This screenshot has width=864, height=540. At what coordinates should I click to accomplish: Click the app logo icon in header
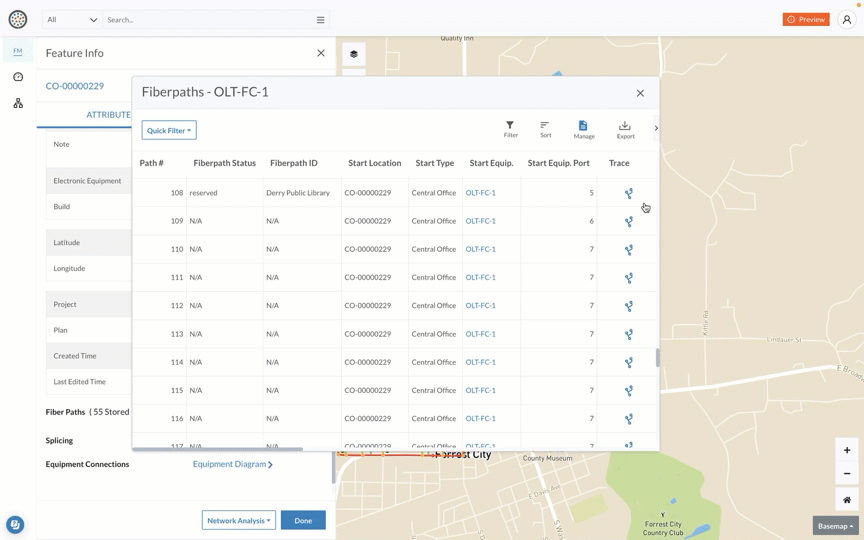tap(18, 19)
